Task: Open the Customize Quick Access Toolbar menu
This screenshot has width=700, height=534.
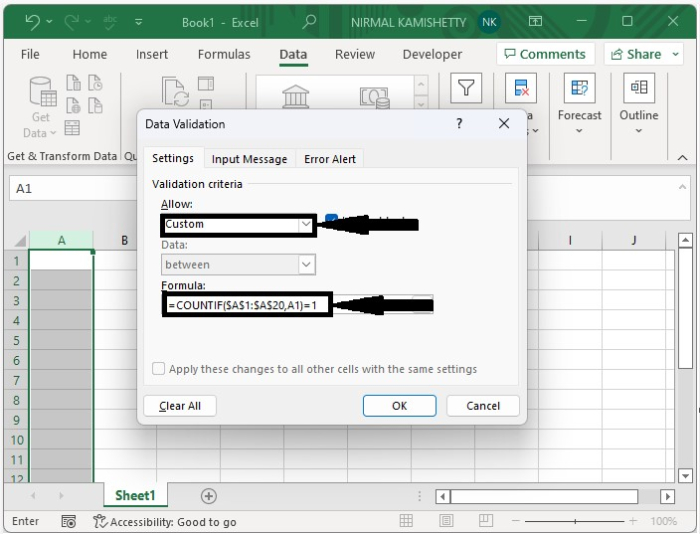Action: [x=139, y=21]
